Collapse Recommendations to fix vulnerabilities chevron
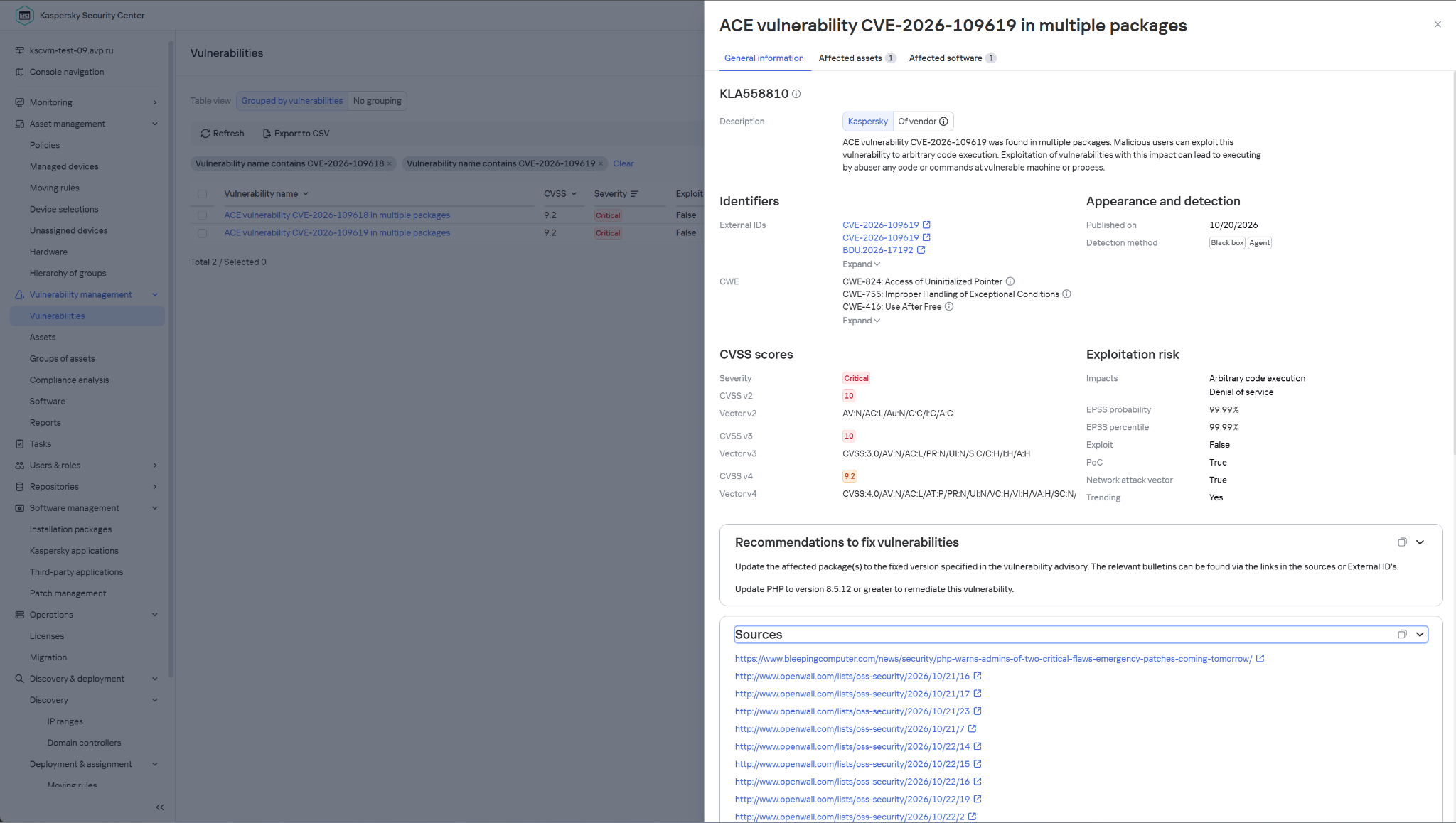The image size is (1456, 823). (1420, 542)
